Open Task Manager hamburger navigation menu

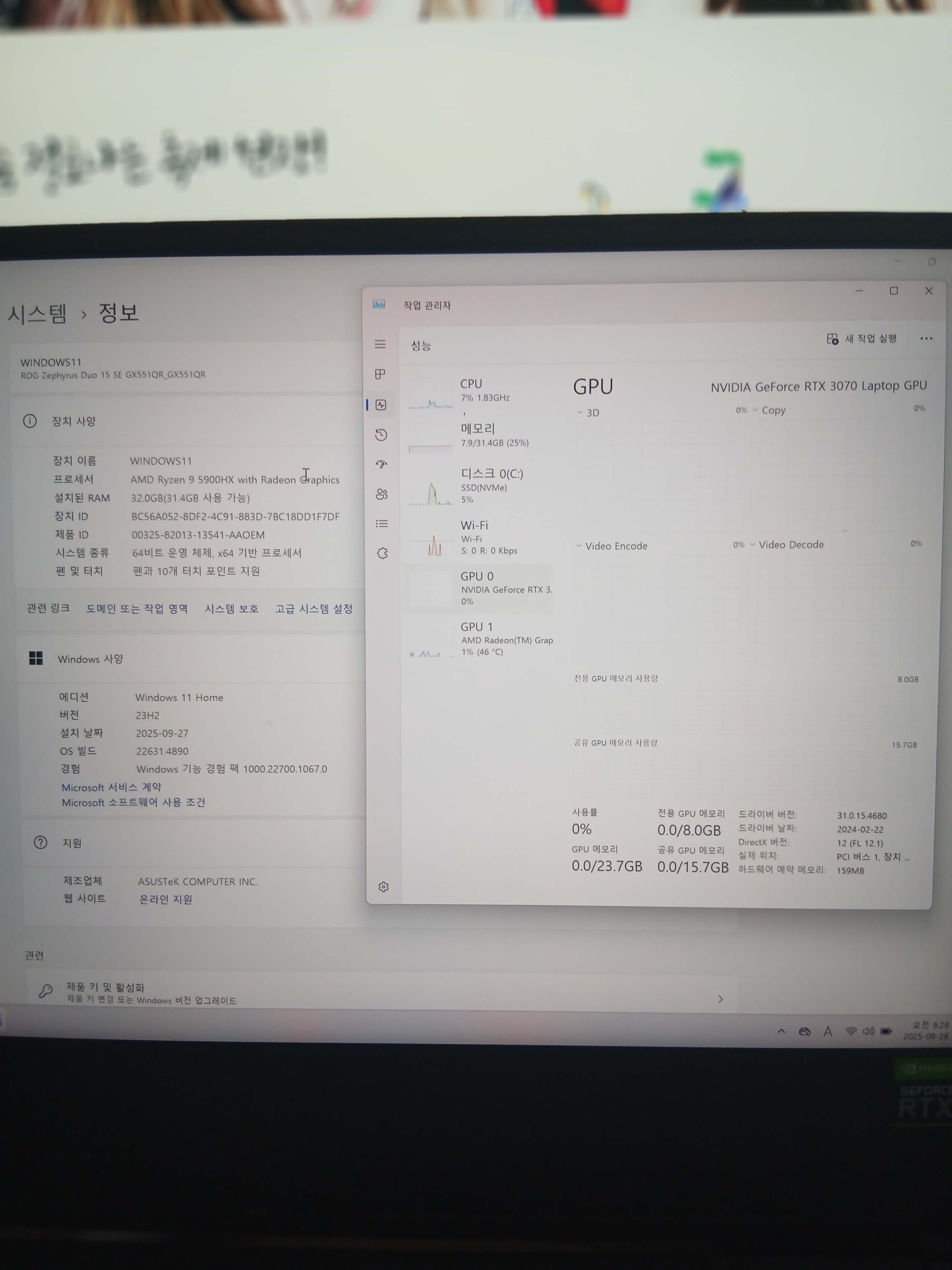click(380, 345)
